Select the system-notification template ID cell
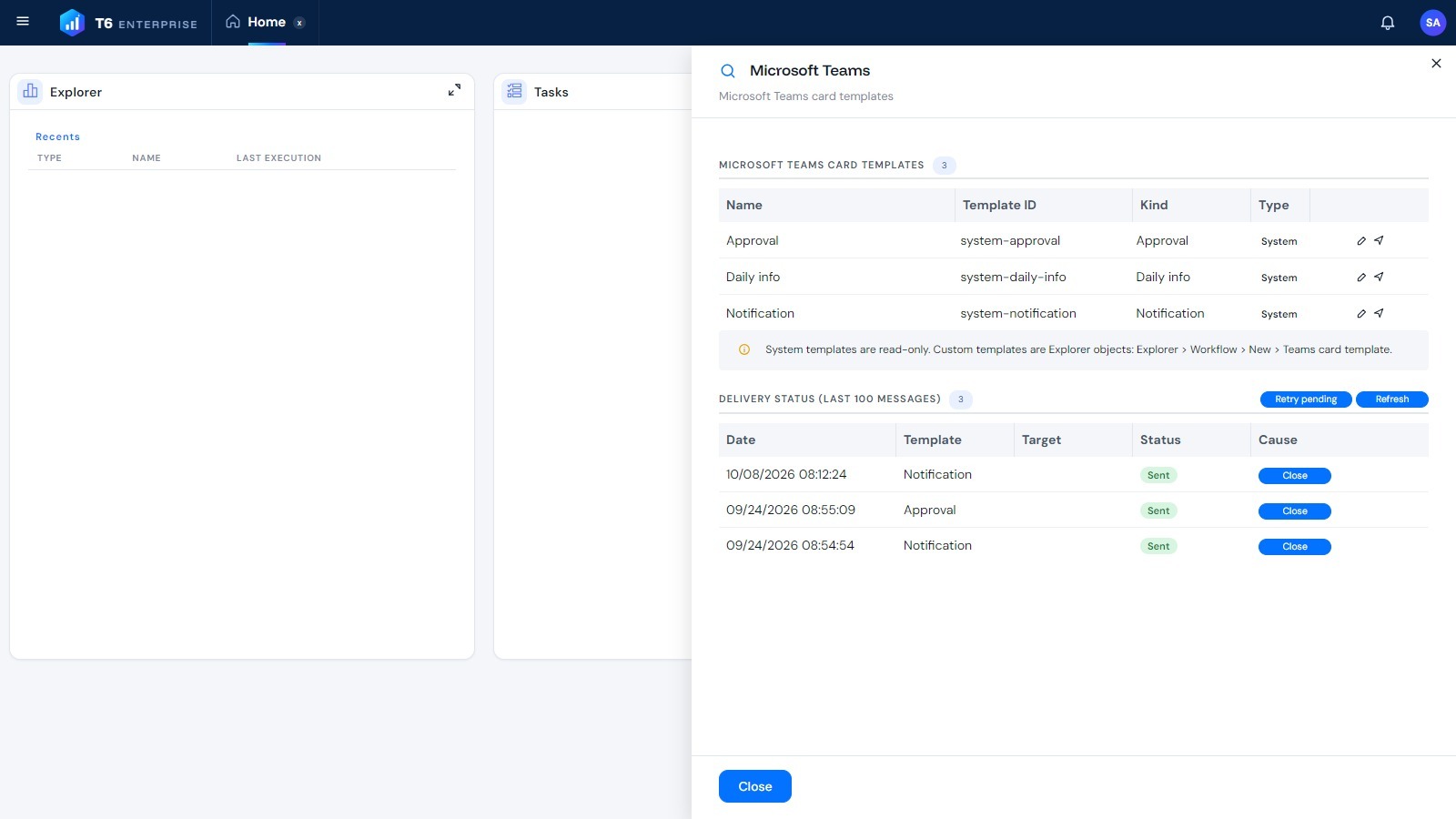1456x819 pixels. pos(1018,313)
